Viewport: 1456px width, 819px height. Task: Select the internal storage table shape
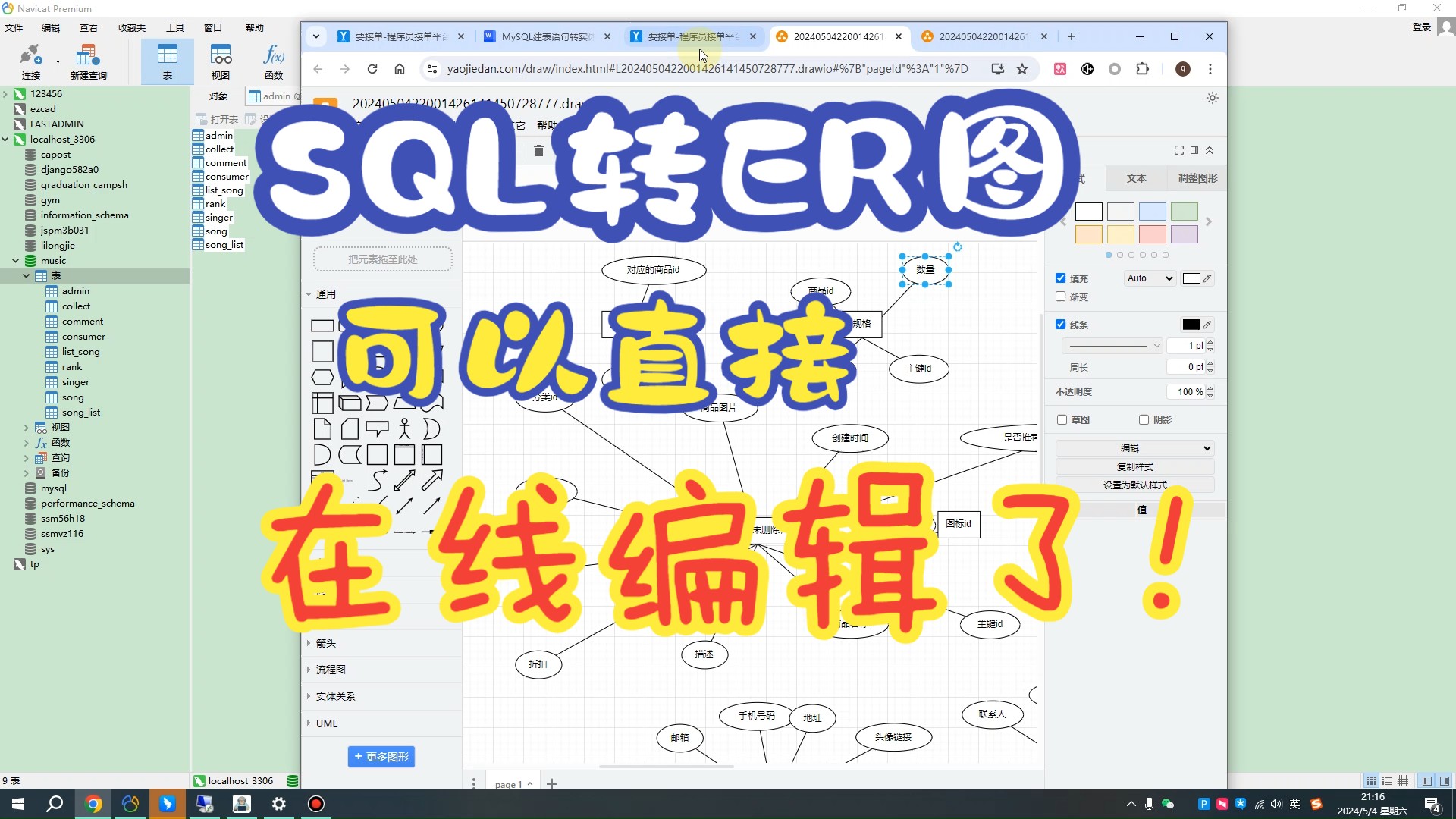(322, 403)
